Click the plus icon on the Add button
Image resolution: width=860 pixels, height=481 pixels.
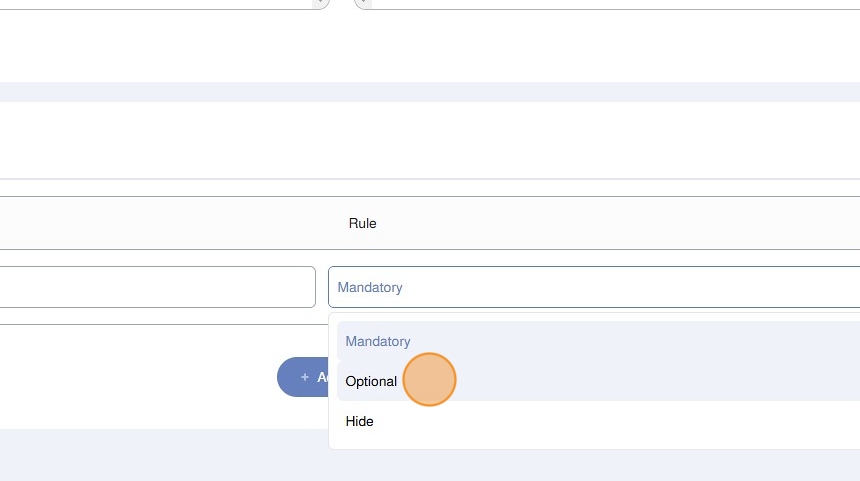305,377
